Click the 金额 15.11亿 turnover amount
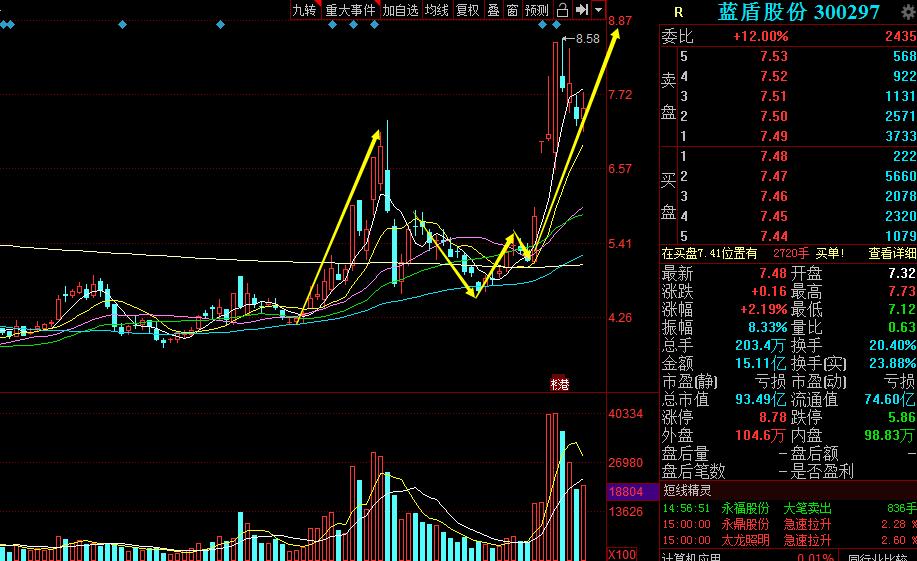Screen dimensions: 917x561 point(760,363)
